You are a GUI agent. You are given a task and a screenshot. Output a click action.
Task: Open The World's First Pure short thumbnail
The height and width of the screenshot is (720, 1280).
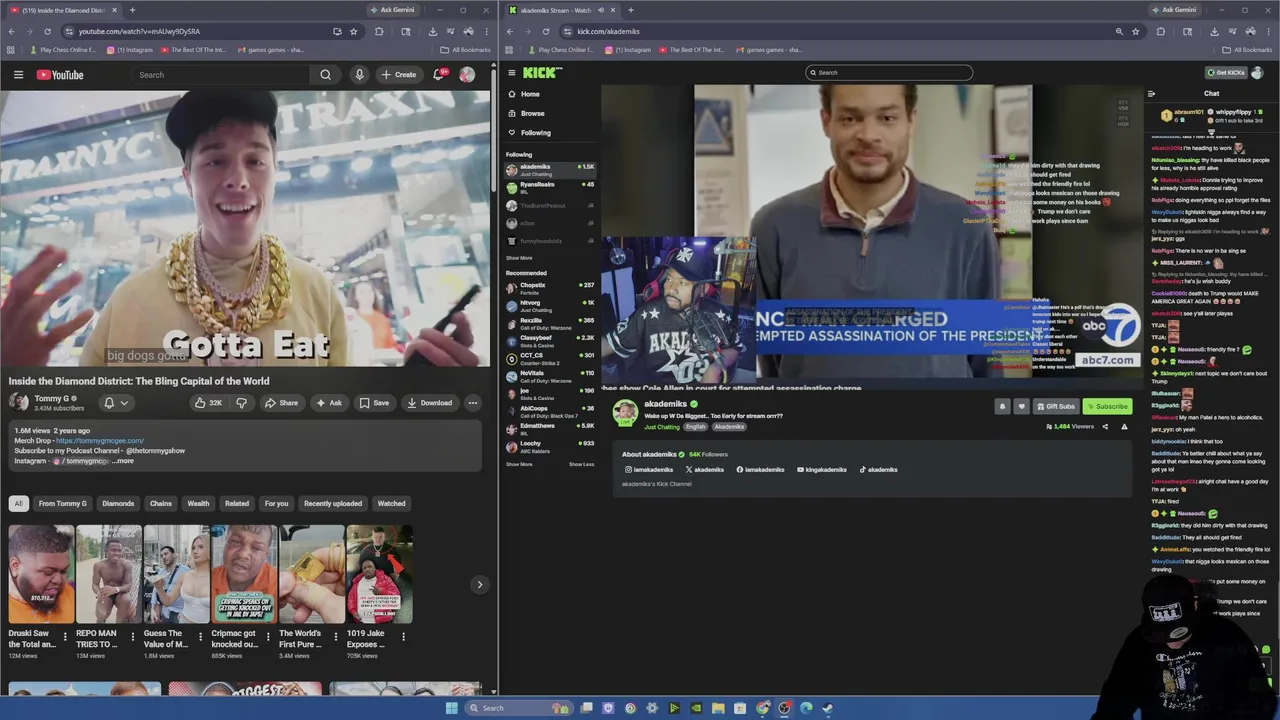click(311, 574)
